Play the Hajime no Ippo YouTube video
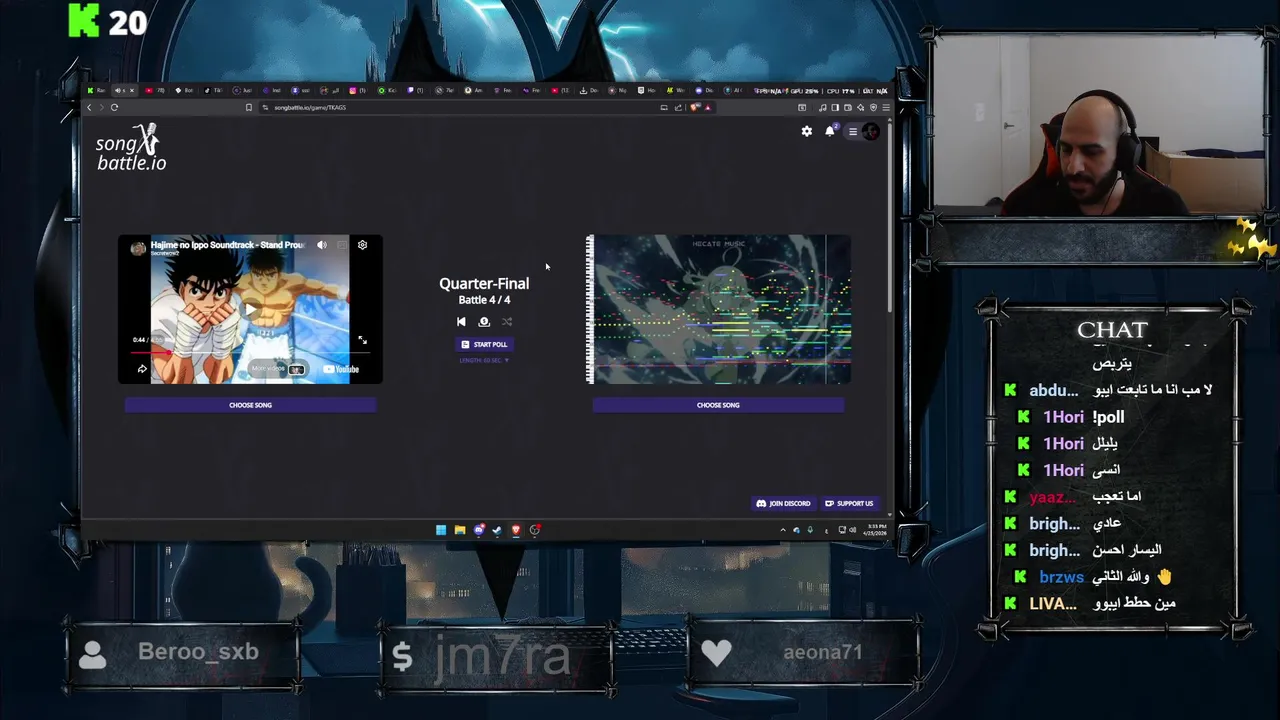The image size is (1280, 720). pyautogui.click(x=250, y=309)
